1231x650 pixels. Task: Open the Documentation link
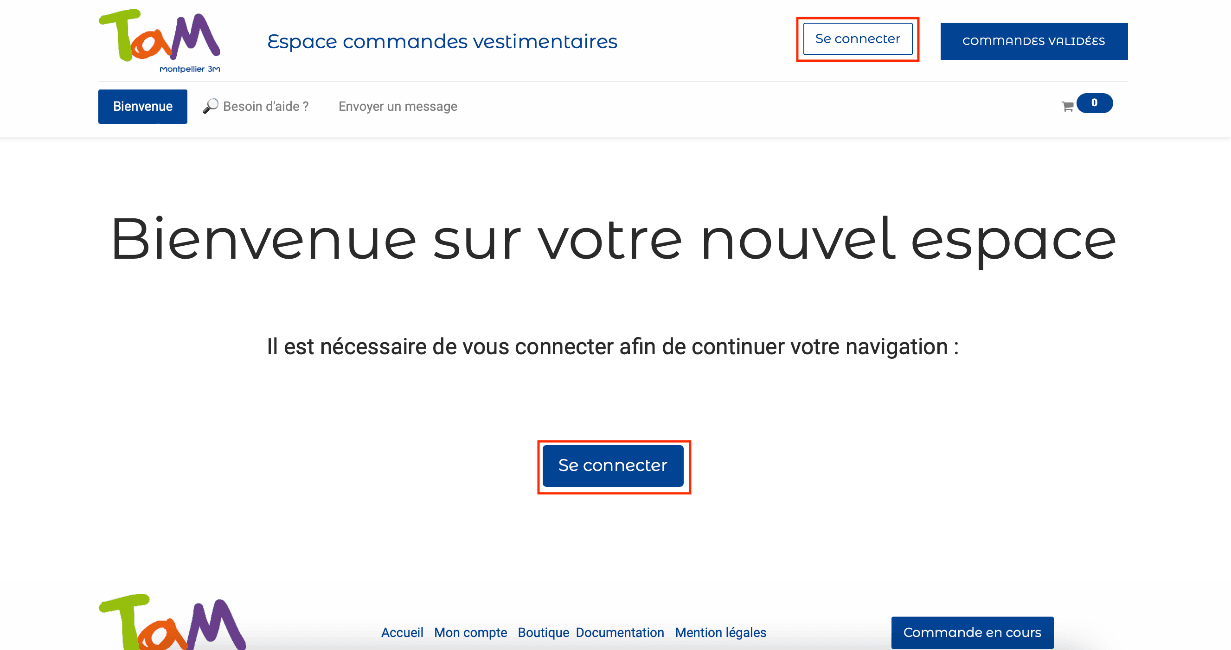click(x=620, y=632)
